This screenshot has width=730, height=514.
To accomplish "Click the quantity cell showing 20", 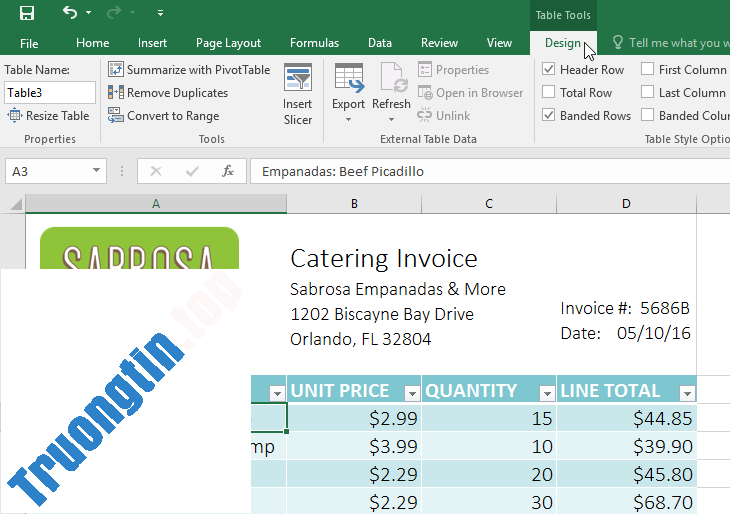I will [x=489, y=474].
